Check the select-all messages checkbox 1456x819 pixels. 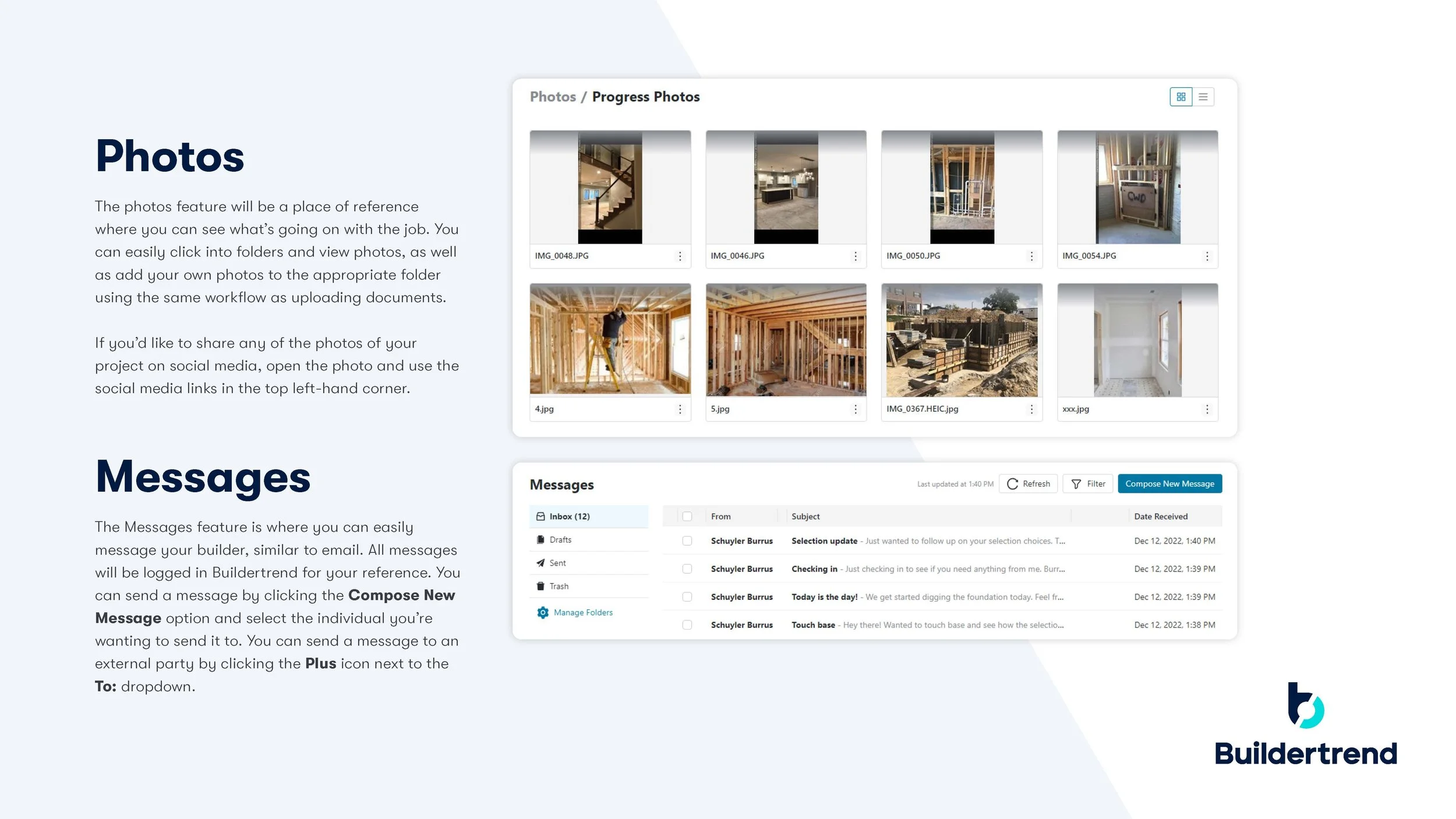click(x=687, y=516)
